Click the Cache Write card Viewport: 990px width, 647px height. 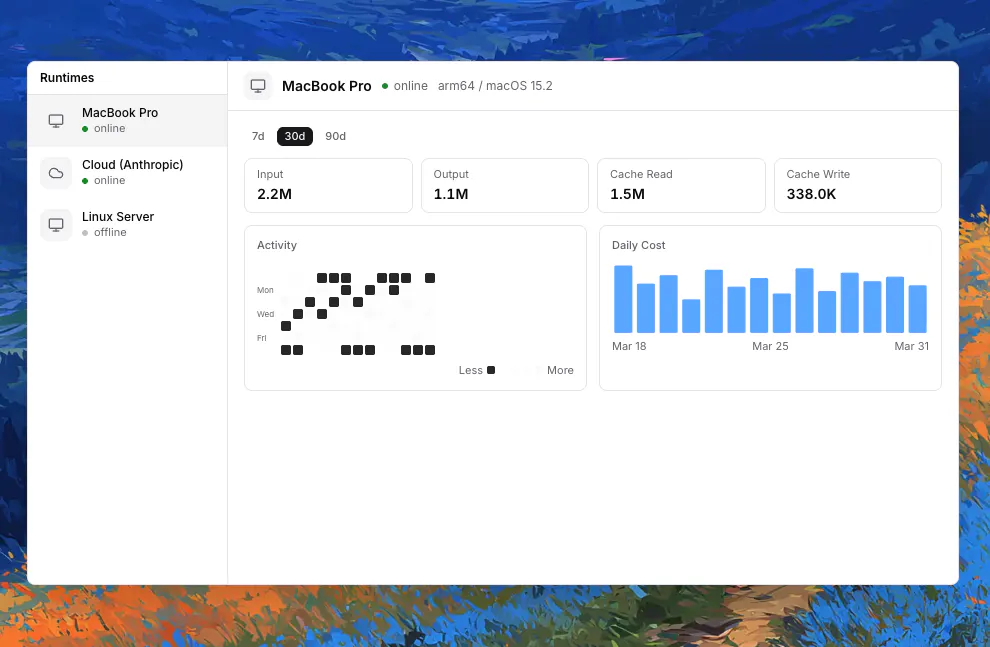(857, 186)
